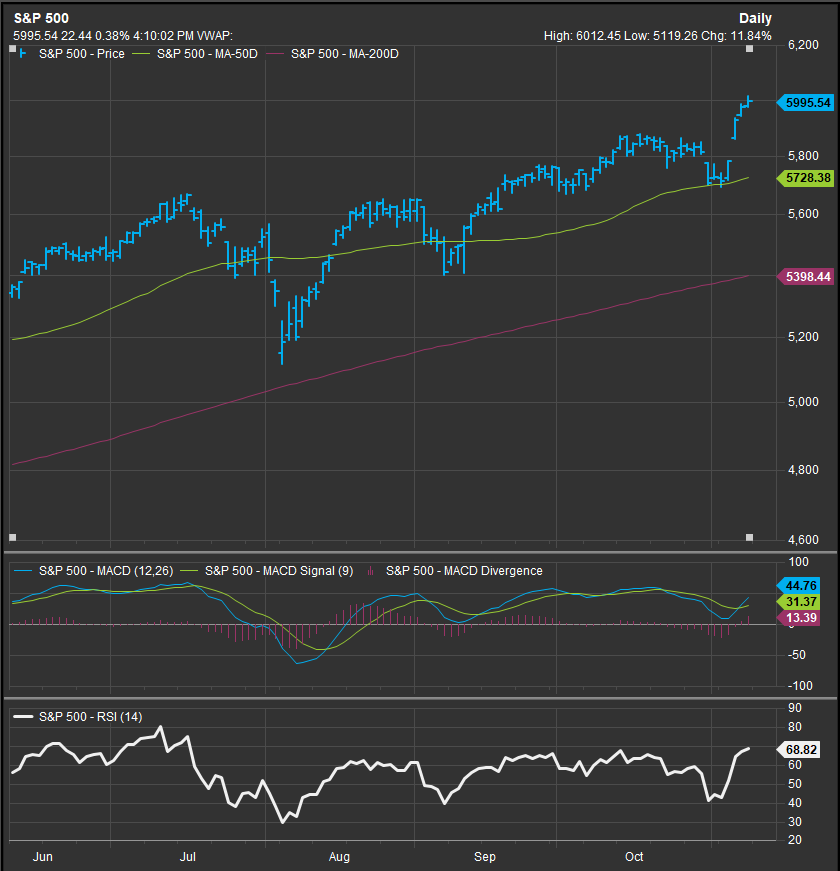Screen dimensions: 840x871
Task: Click the 5,200 price axis label
Action: point(803,337)
